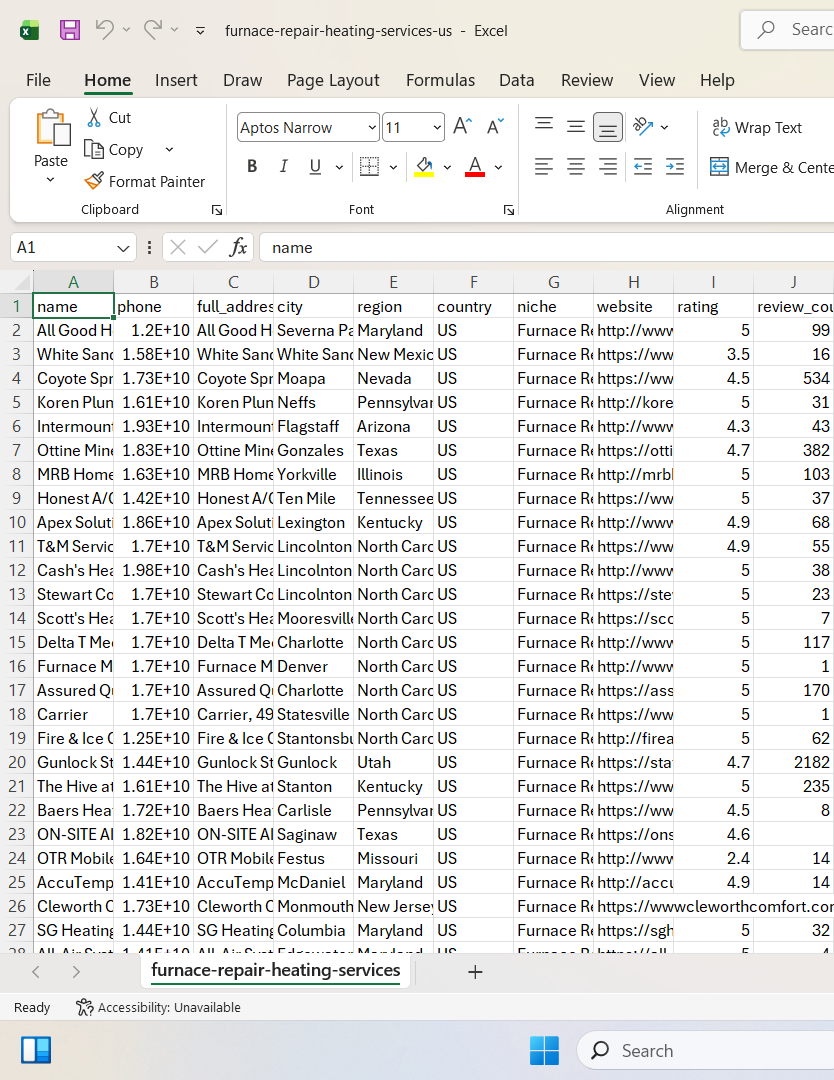Increase the cell indent

point(675,167)
